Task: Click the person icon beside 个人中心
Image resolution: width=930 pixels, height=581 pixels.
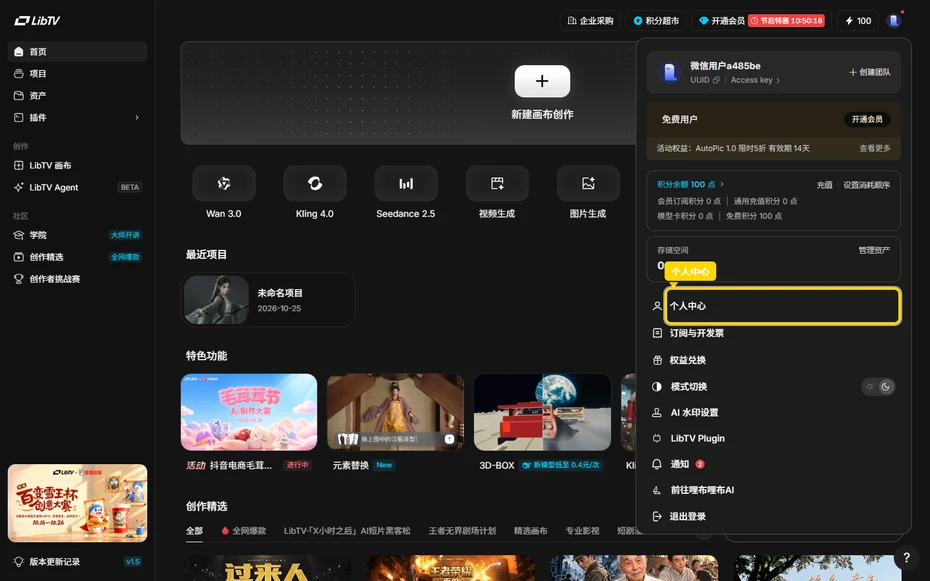Action: point(657,306)
